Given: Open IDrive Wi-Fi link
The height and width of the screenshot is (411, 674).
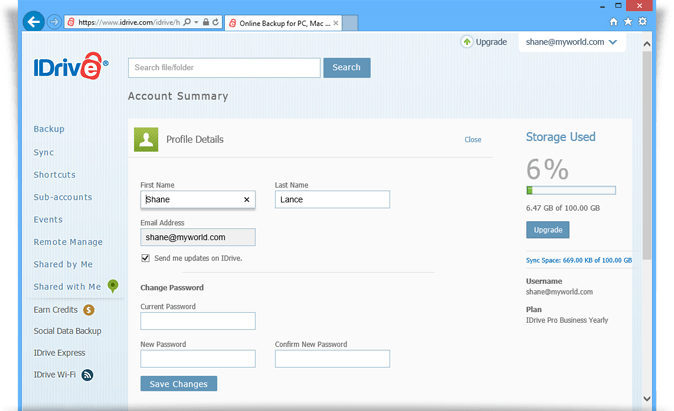Looking at the screenshot, I should [x=55, y=374].
